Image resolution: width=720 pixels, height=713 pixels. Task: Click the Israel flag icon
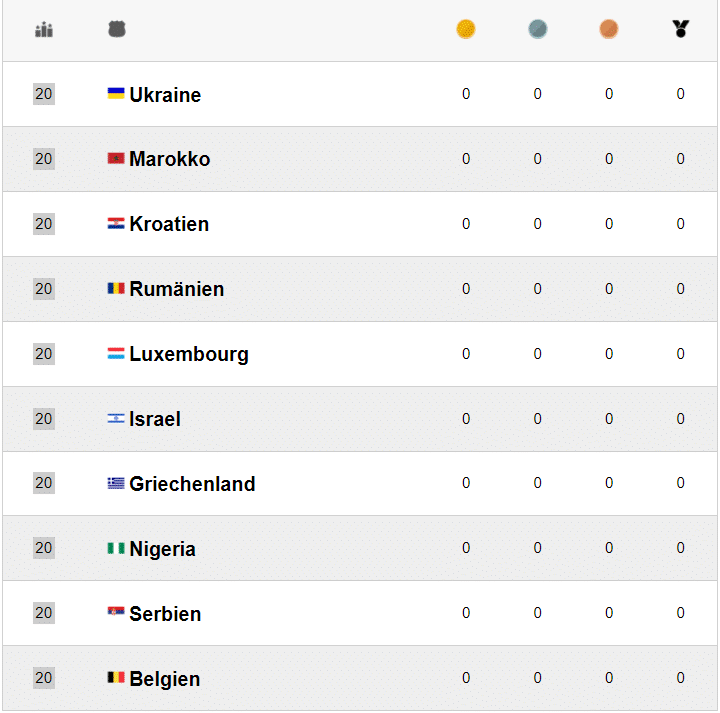point(116,418)
